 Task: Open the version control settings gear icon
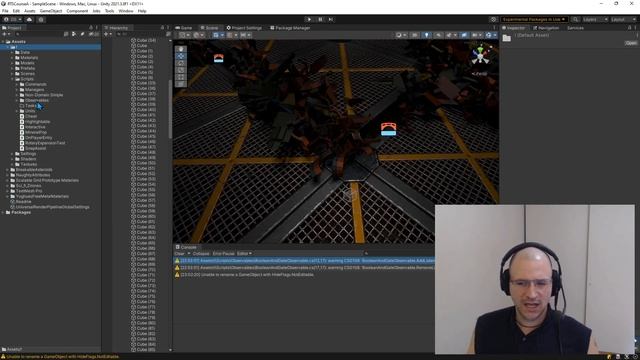(41, 19)
